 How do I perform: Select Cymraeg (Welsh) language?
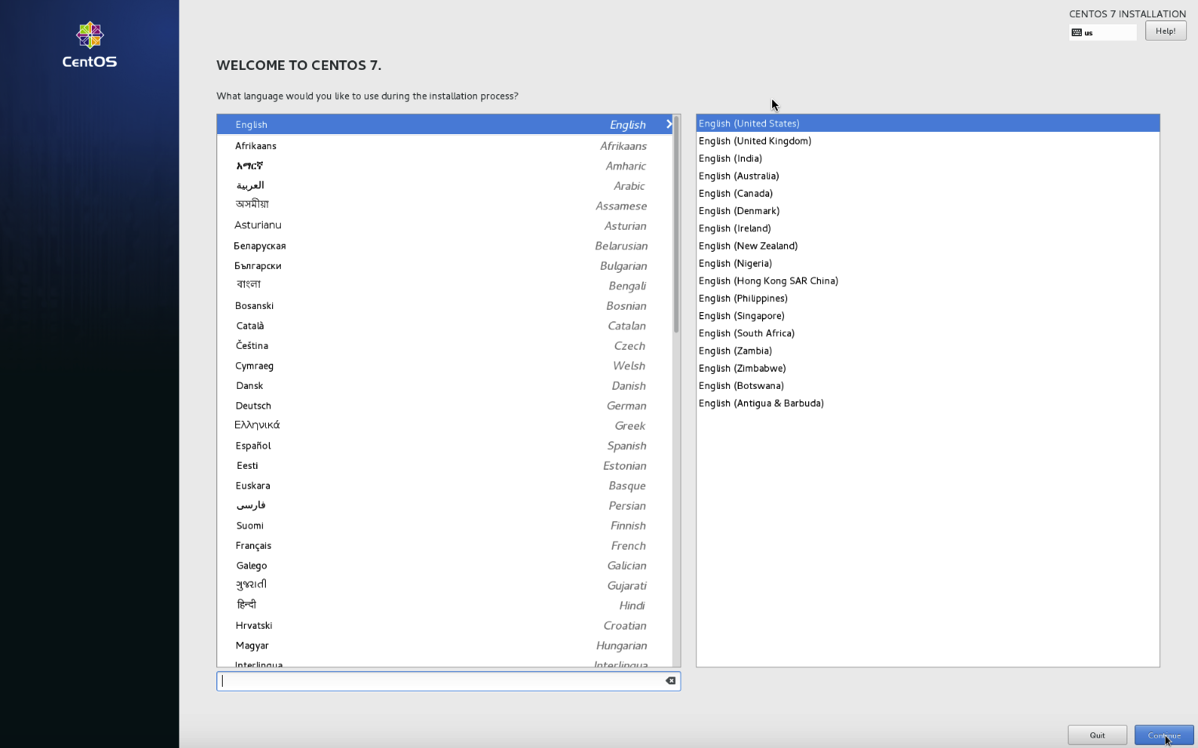pyautogui.click(x=445, y=365)
